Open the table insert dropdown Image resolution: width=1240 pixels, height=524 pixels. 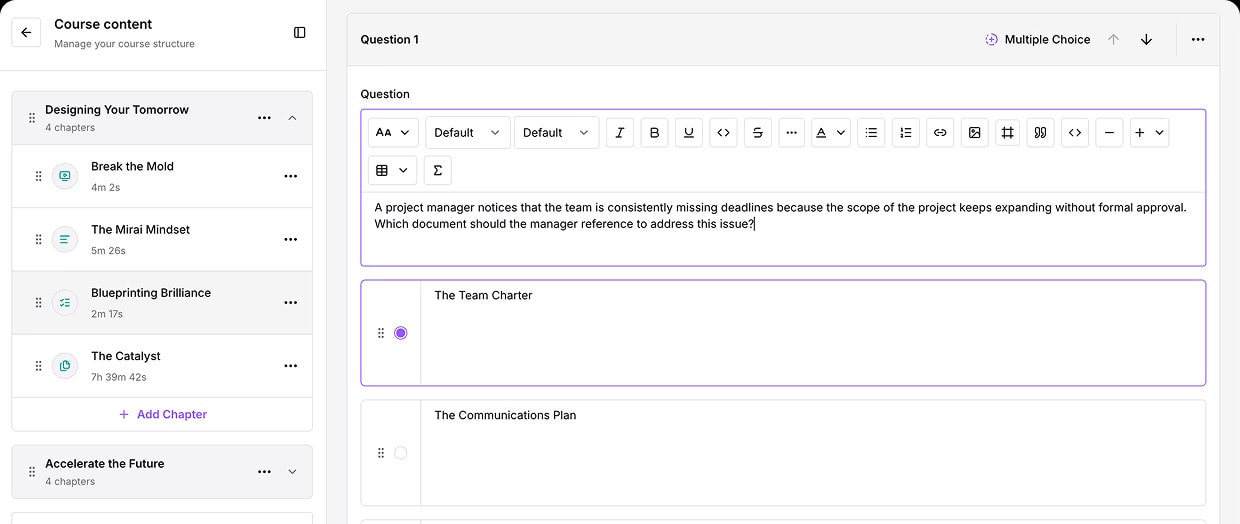pos(393,170)
